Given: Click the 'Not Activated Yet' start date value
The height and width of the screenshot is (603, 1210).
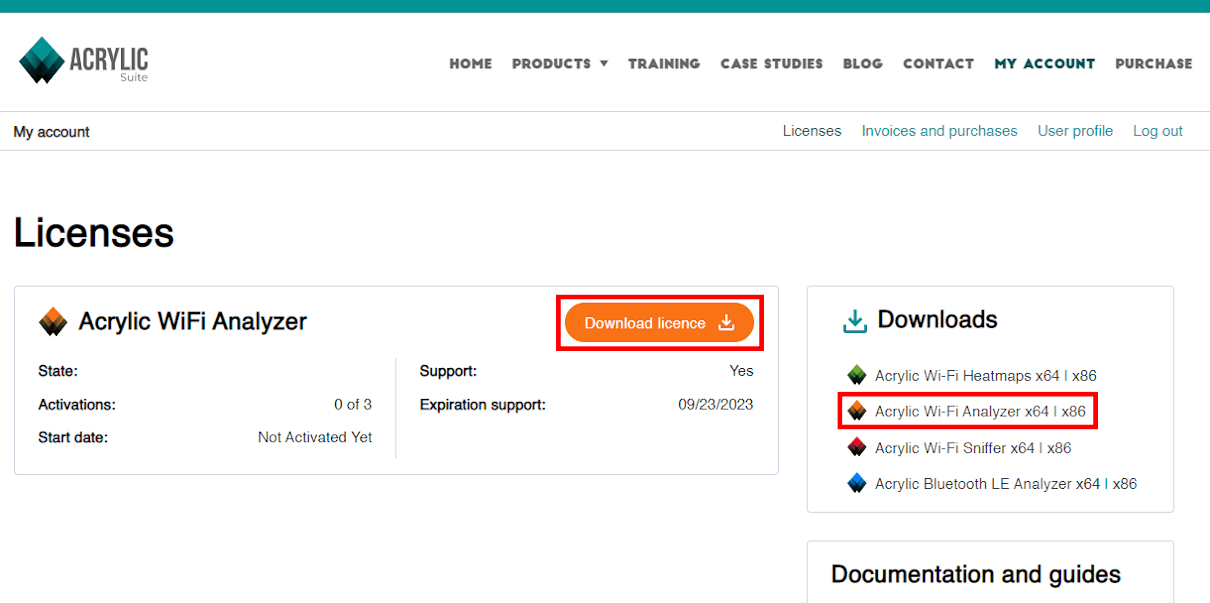Looking at the screenshot, I should pyautogui.click(x=315, y=437).
